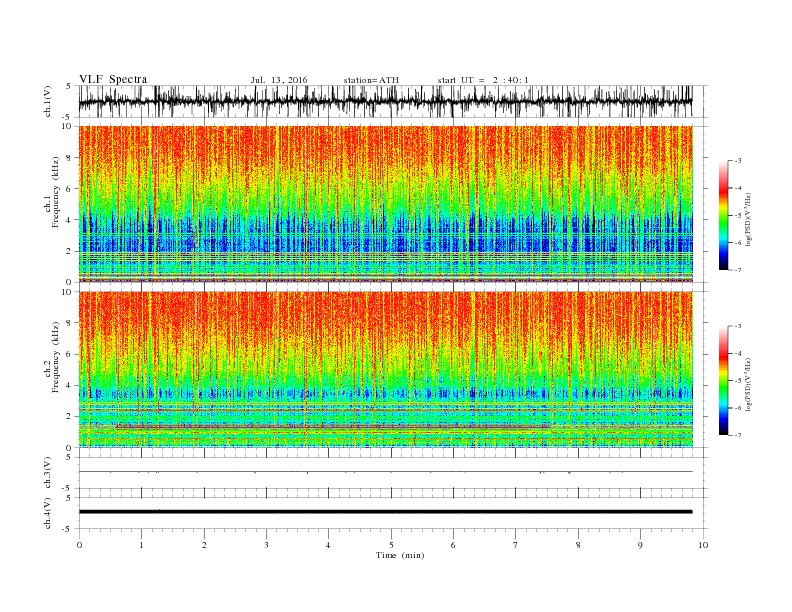The height and width of the screenshot is (612, 792).
Task: Click the color scale bar beside ch.2 spectrogram
Action: (723, 381)
